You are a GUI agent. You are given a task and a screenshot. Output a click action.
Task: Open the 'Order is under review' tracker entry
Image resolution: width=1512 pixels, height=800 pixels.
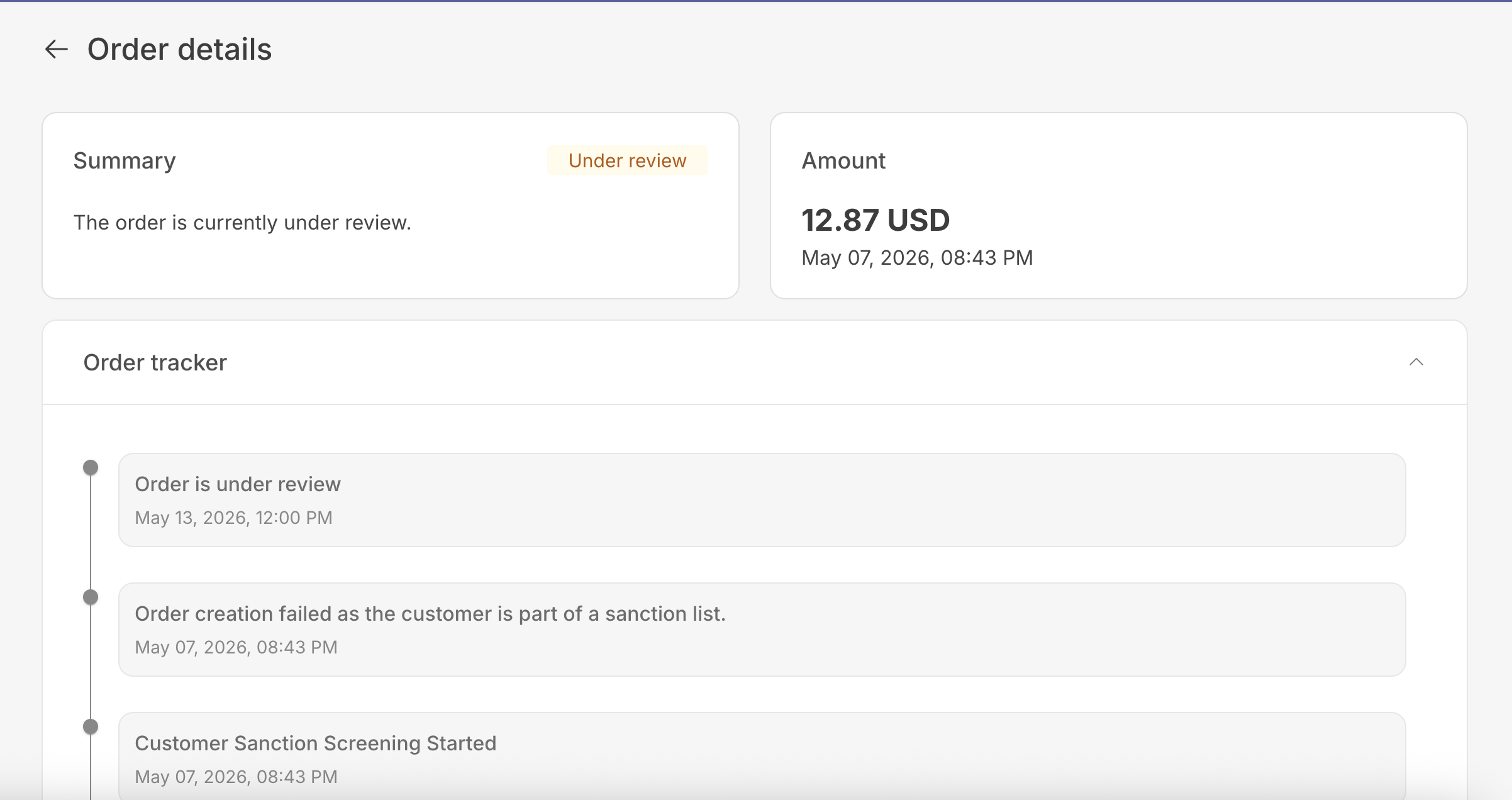(762, 500)
